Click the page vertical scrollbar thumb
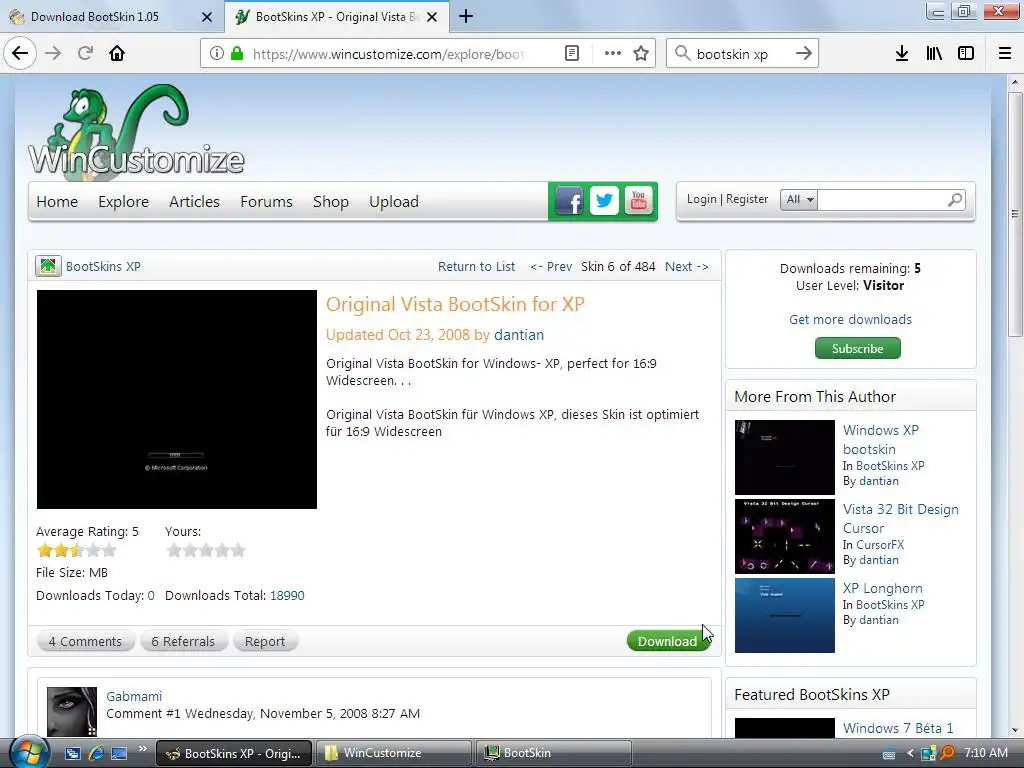The height and width of the screenshot is (768, 1024). (1014, 214)
